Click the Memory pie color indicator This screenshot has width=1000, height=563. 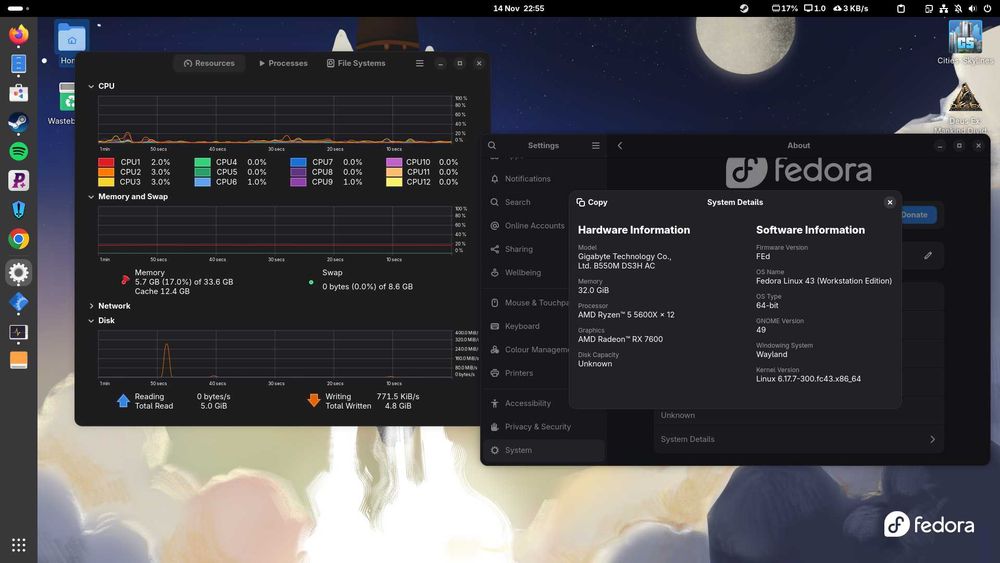click(124, 280)
